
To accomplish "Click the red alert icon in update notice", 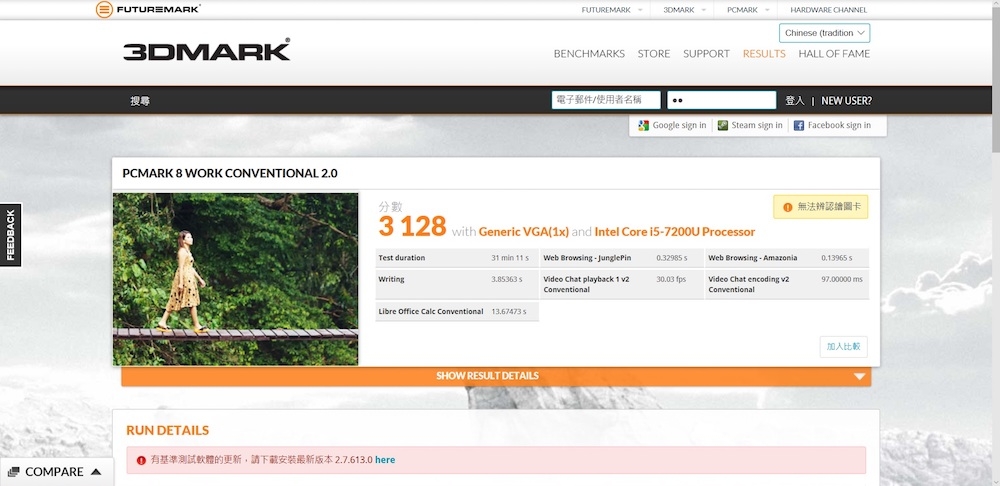I will [141, 460].
